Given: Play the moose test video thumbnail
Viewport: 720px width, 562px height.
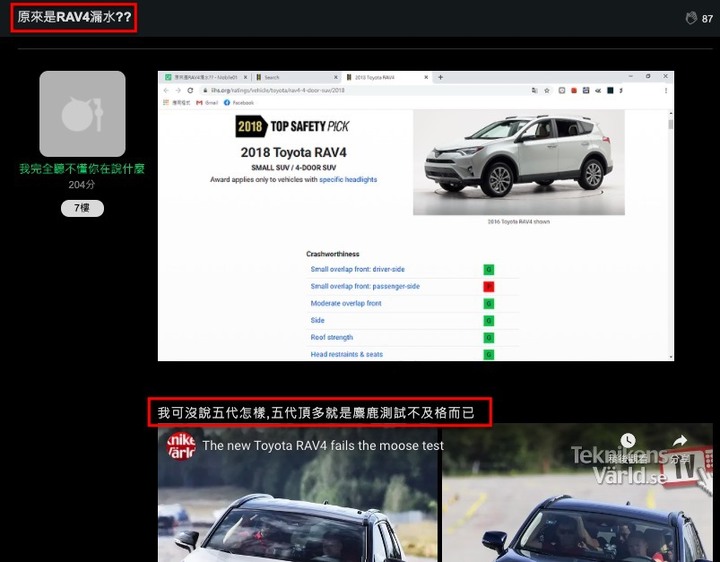Looking at the screenshot, I should [435, 493].
